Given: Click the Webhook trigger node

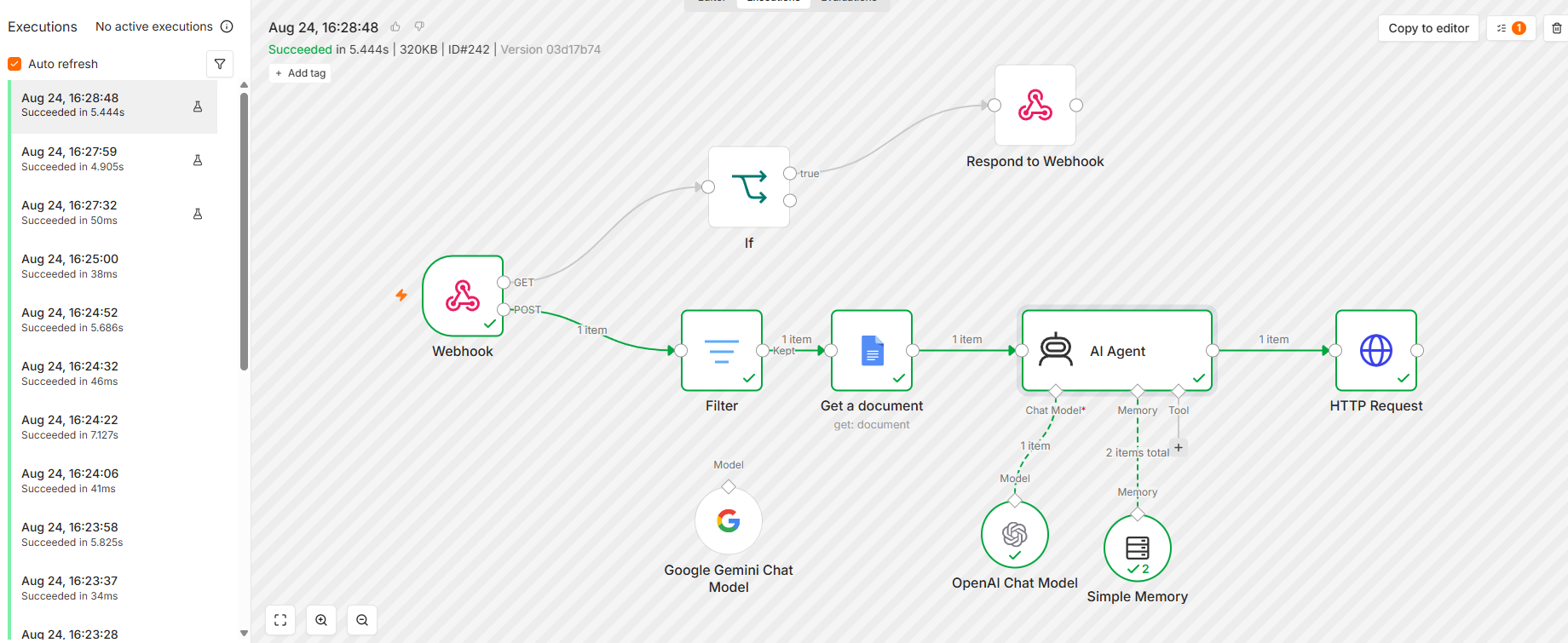Looking at the screenshot, I should point(463,296).
